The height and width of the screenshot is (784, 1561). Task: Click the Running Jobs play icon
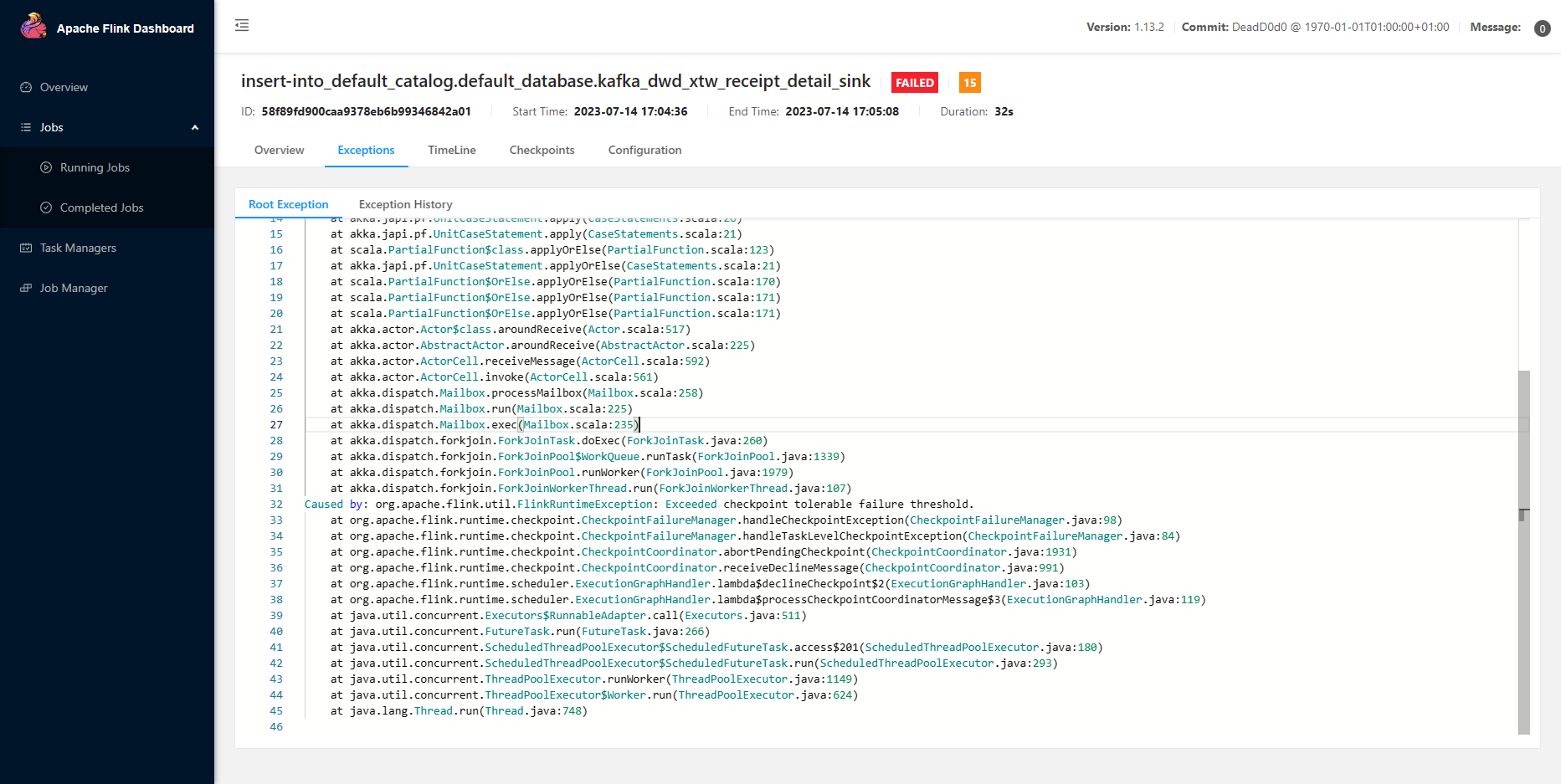point(46,167)
